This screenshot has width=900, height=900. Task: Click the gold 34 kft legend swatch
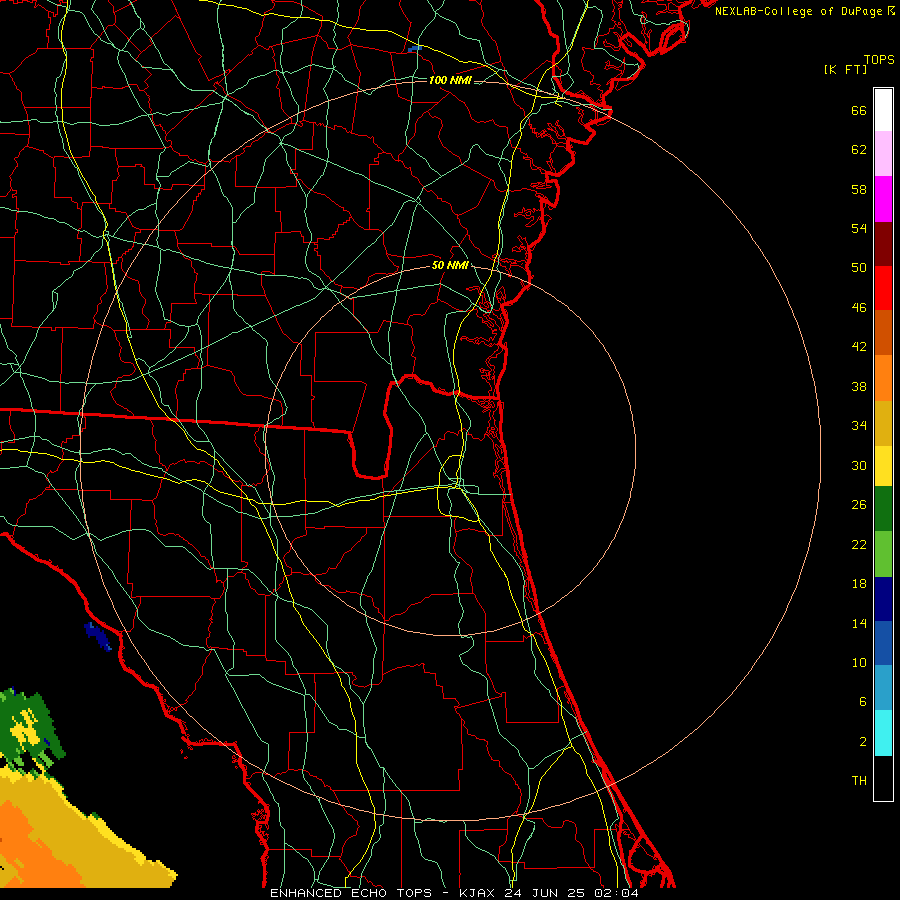883,423
